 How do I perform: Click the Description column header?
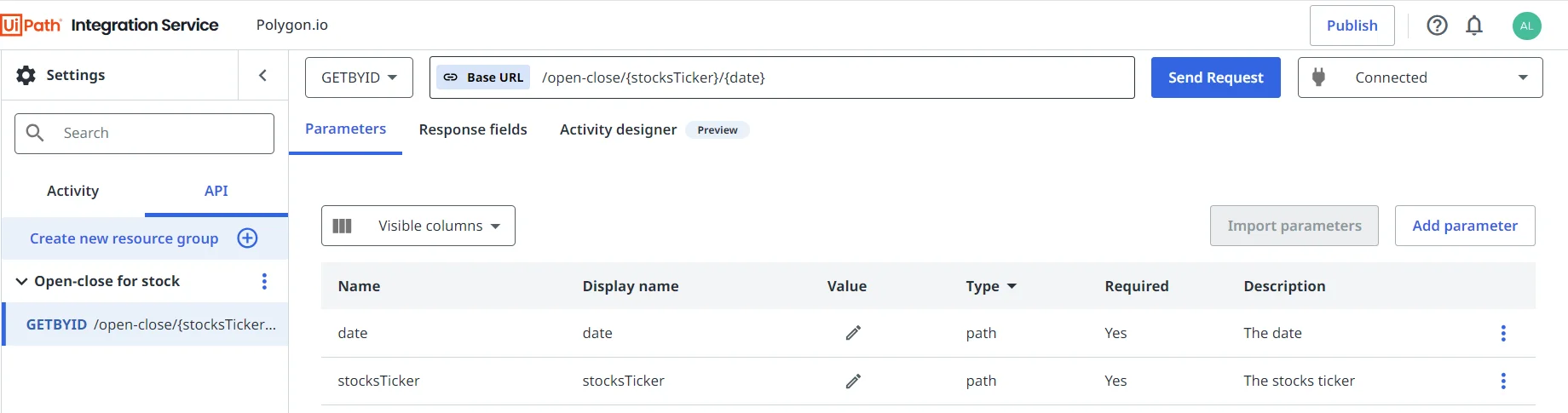pyautogui.click(x=1284, y=286)
